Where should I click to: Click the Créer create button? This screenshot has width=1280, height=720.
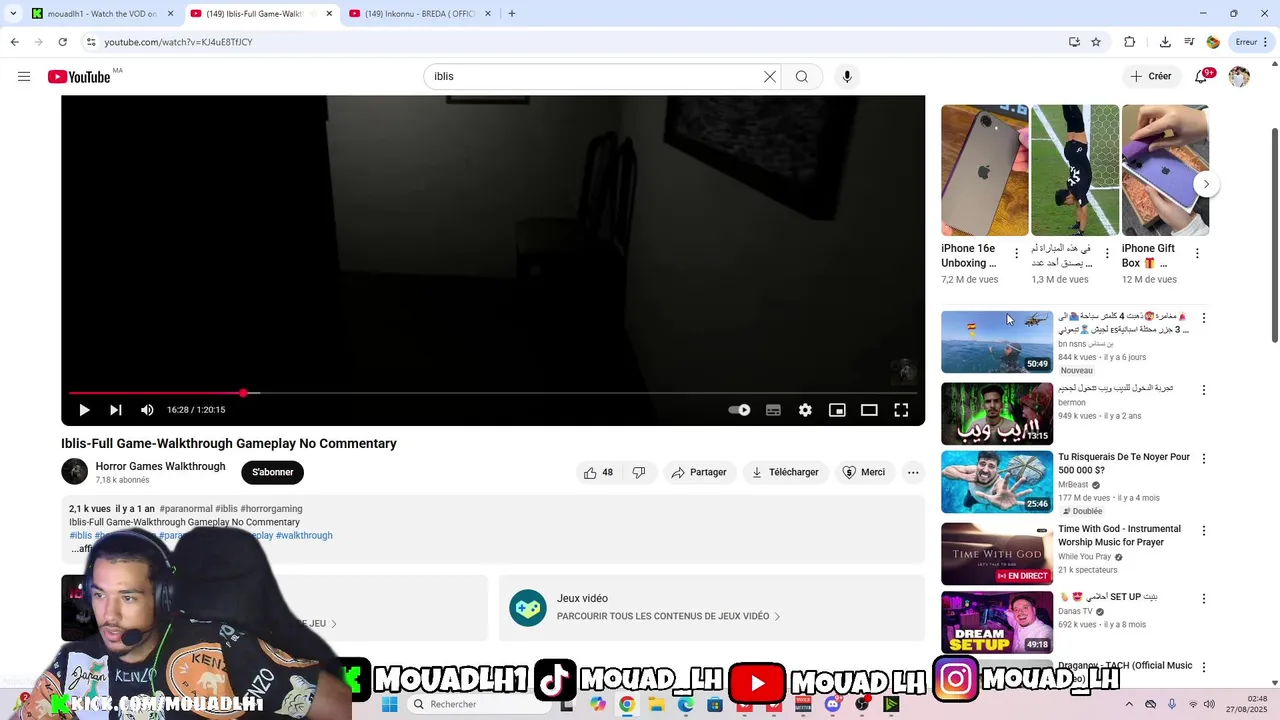coord(1150,76)
